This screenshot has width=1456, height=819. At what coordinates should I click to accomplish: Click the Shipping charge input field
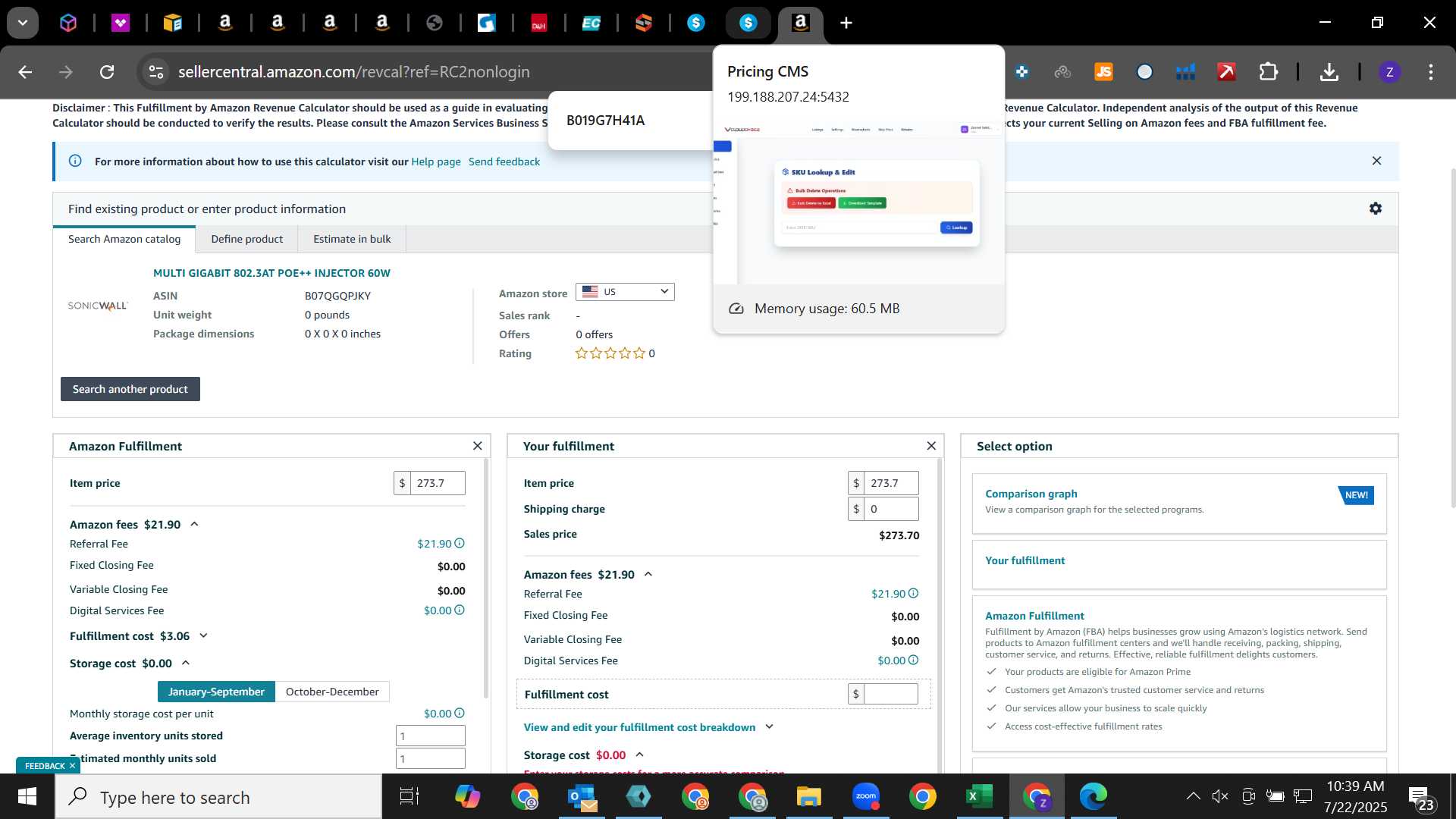[891, 509]
